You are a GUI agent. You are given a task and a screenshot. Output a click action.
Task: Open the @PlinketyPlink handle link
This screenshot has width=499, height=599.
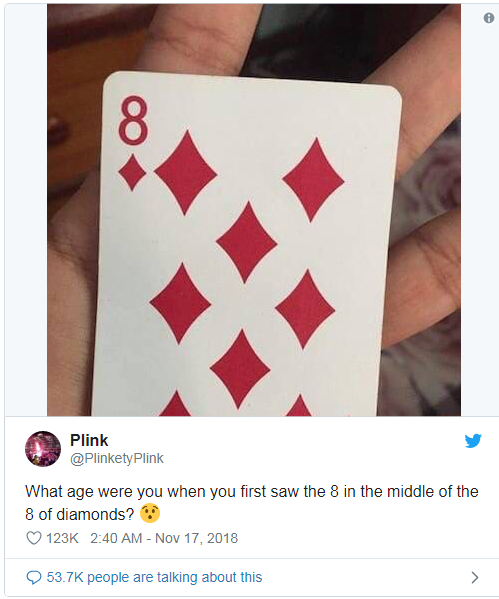117,458
